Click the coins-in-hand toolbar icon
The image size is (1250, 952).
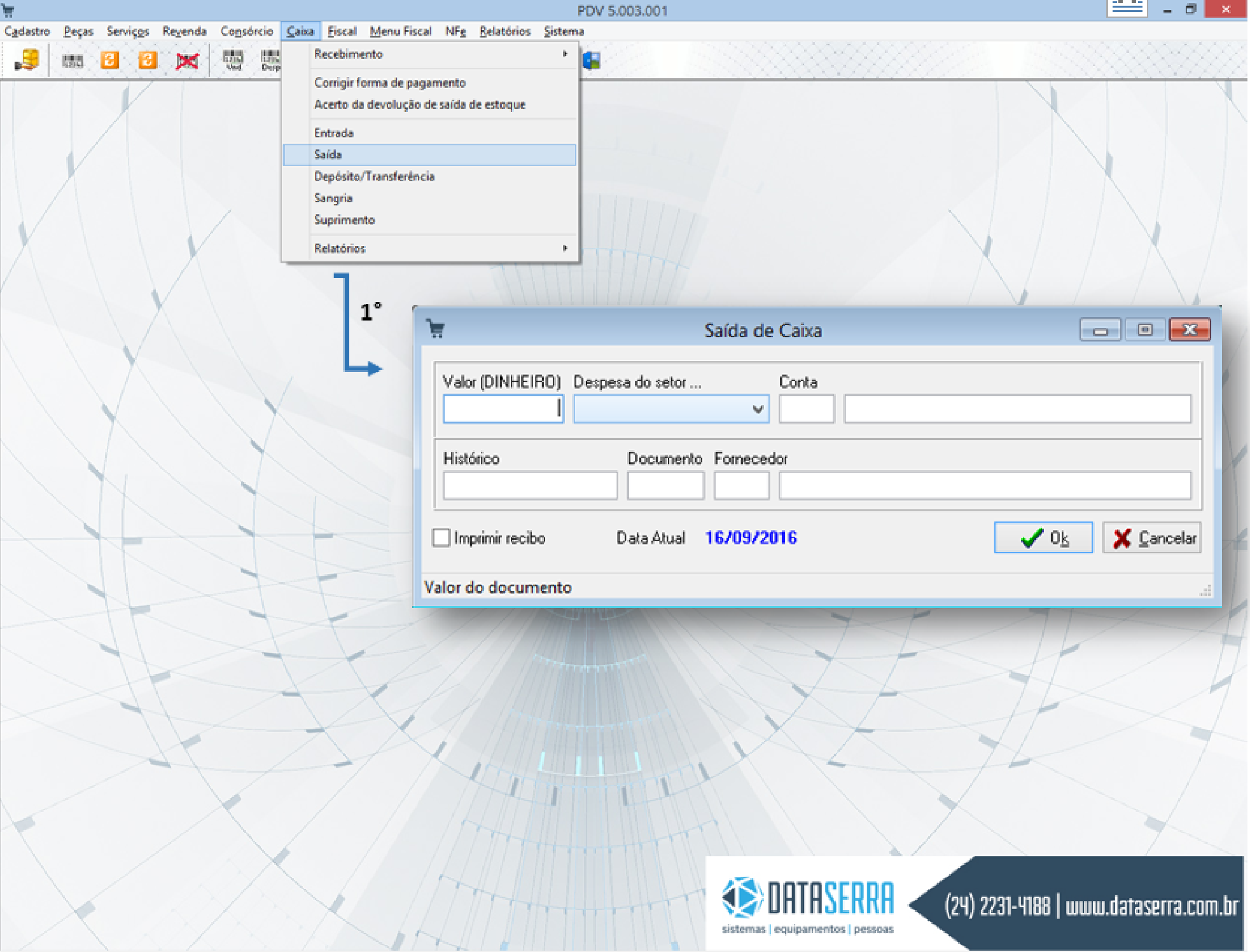[27, 60]
